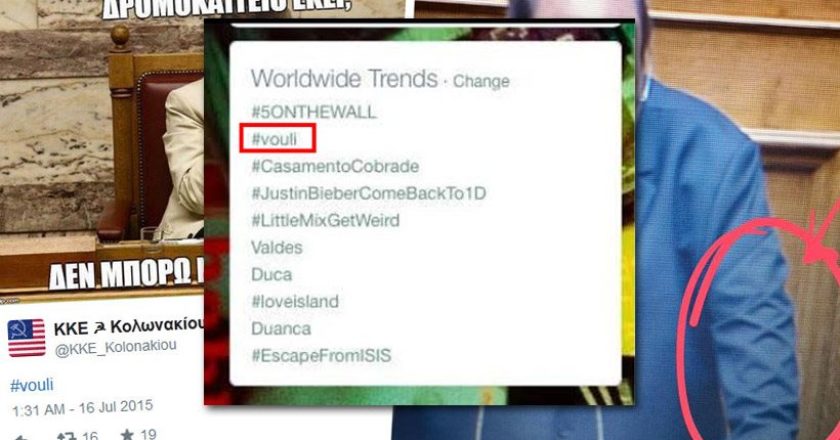Click the 1:31 AM - 16 Jul 2015 timestamp

tap(82, 408)
